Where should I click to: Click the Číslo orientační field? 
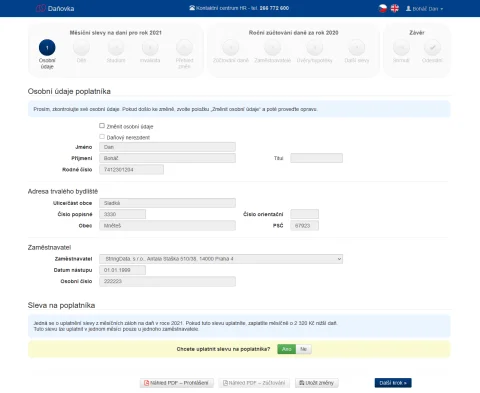pos(304,214)
